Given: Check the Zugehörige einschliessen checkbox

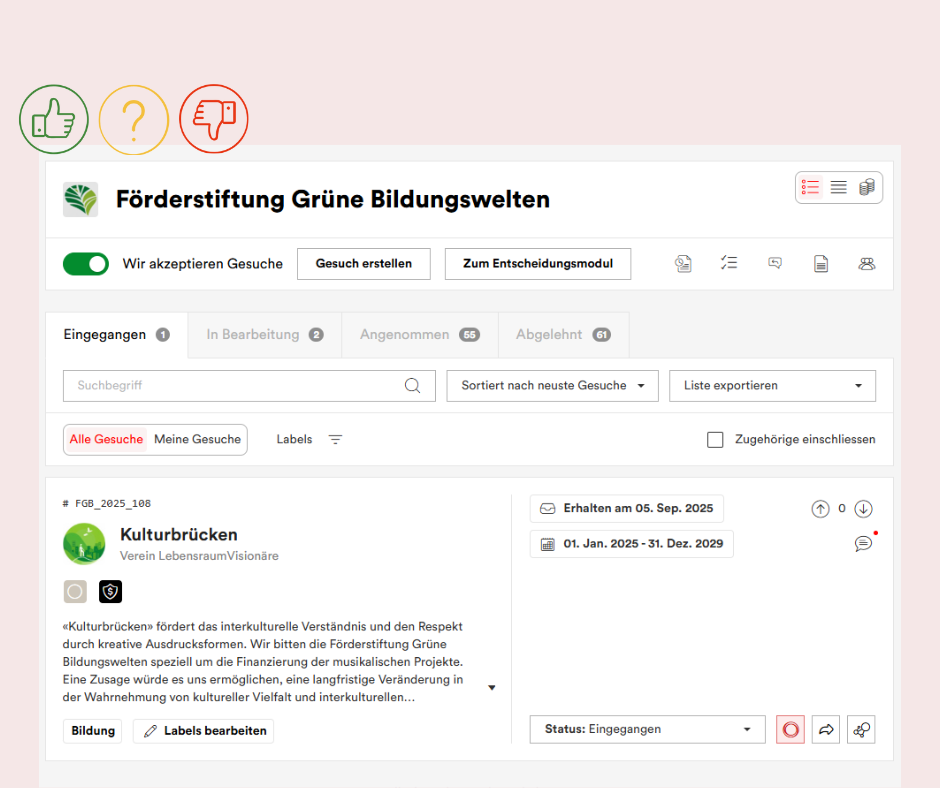Looking at the screenshot, I should (x=715, y=440).
